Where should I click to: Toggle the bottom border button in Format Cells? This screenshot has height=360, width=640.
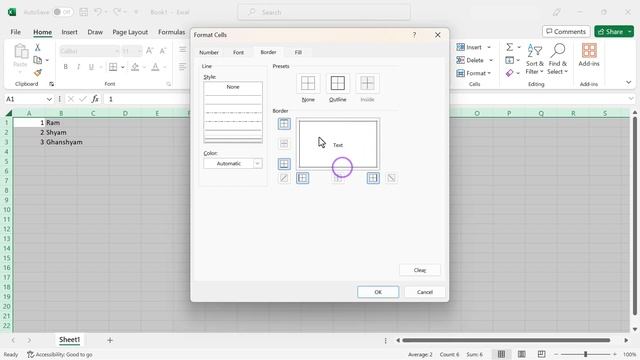click(284, 164)
